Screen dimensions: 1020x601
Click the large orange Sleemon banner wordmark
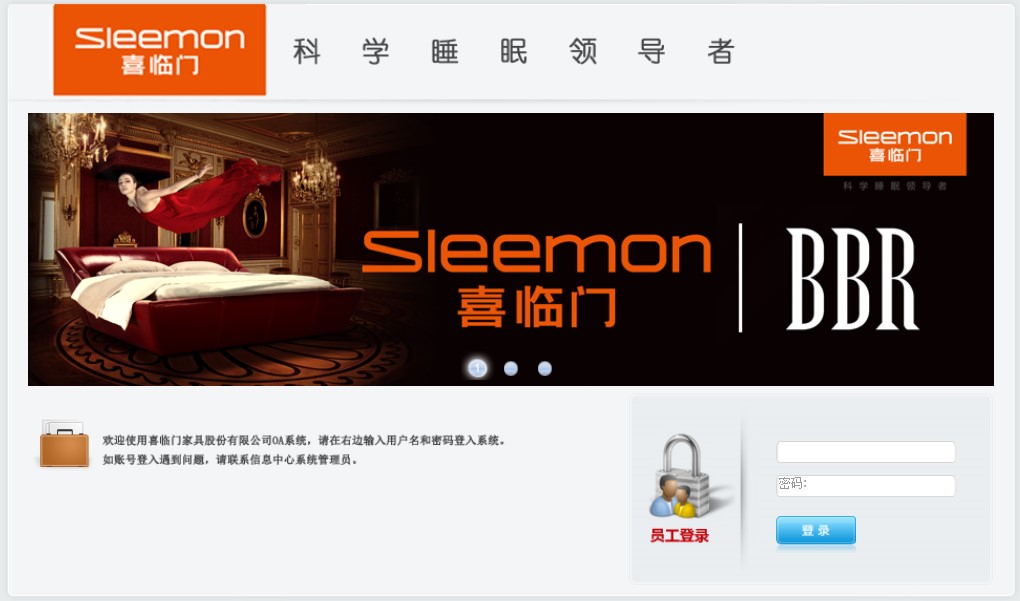pos(537,252)
